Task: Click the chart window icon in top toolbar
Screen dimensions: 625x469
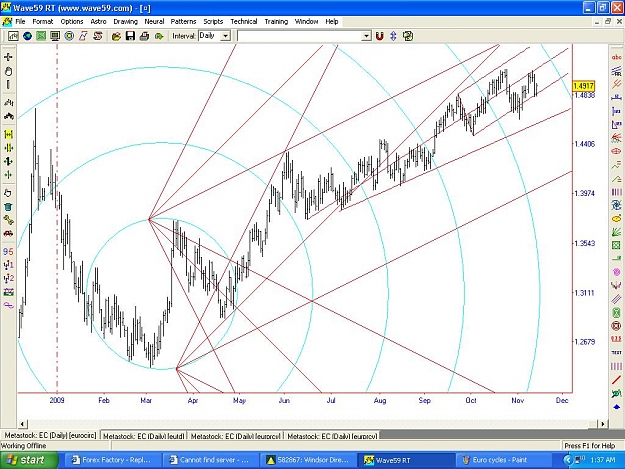Action: coord(13,36)
